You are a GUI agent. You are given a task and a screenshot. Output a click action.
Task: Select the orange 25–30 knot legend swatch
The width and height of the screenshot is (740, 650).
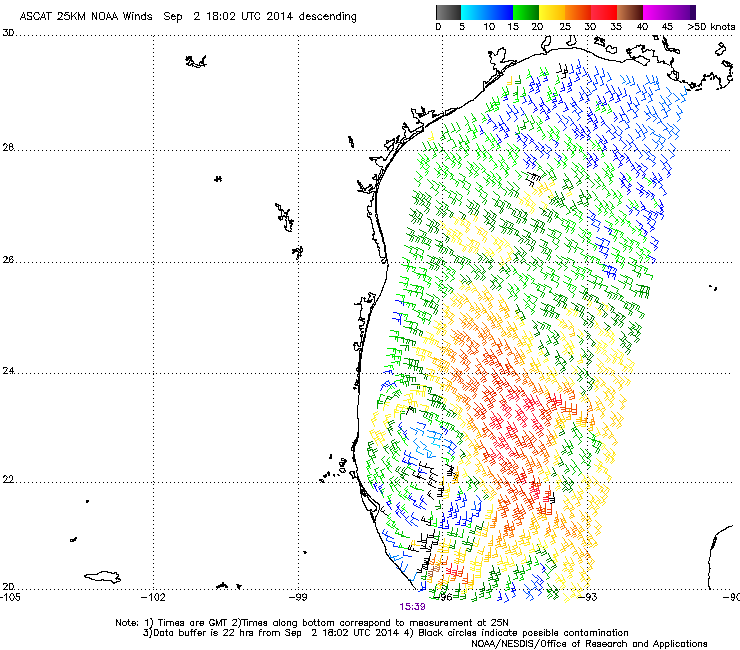578,12
